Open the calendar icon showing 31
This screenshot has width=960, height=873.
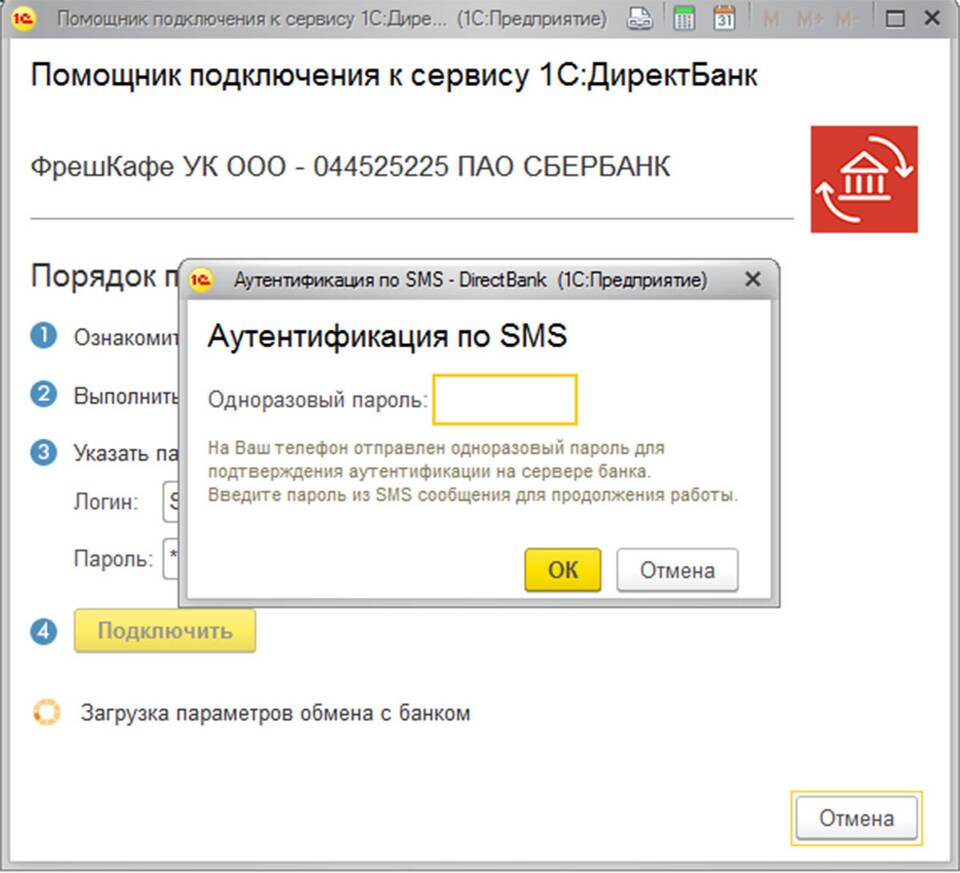(x=724, y=19)
